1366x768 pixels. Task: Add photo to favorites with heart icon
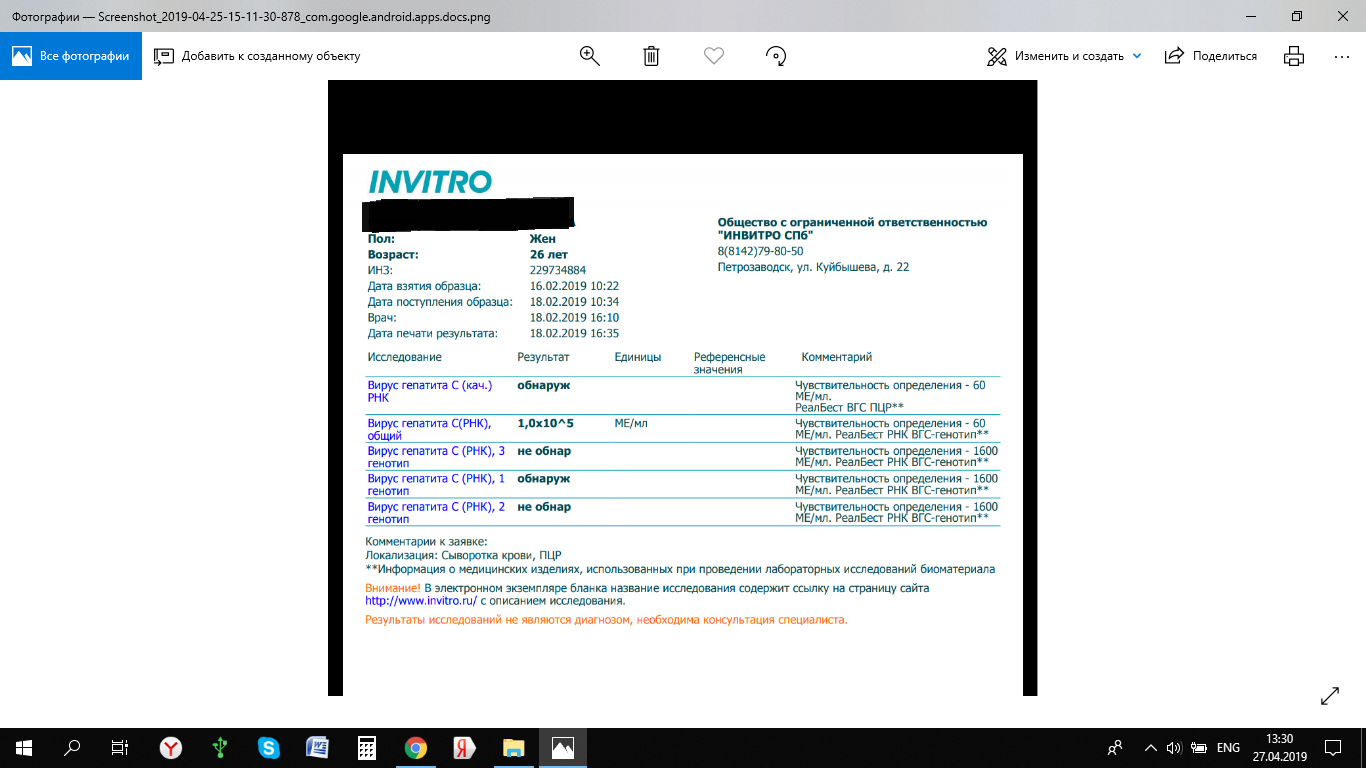[x=713, y=56]
